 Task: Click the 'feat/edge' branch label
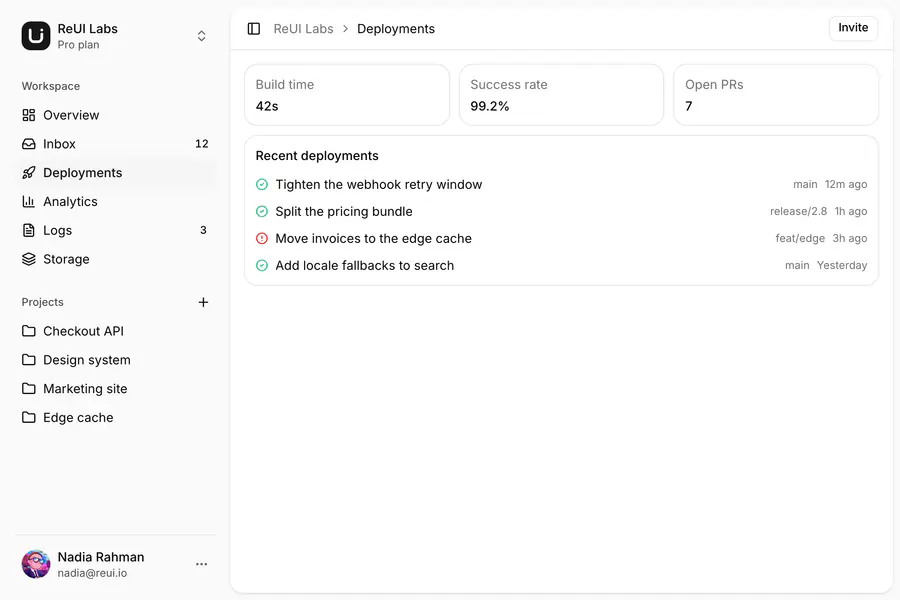click(x=800, y=238)
